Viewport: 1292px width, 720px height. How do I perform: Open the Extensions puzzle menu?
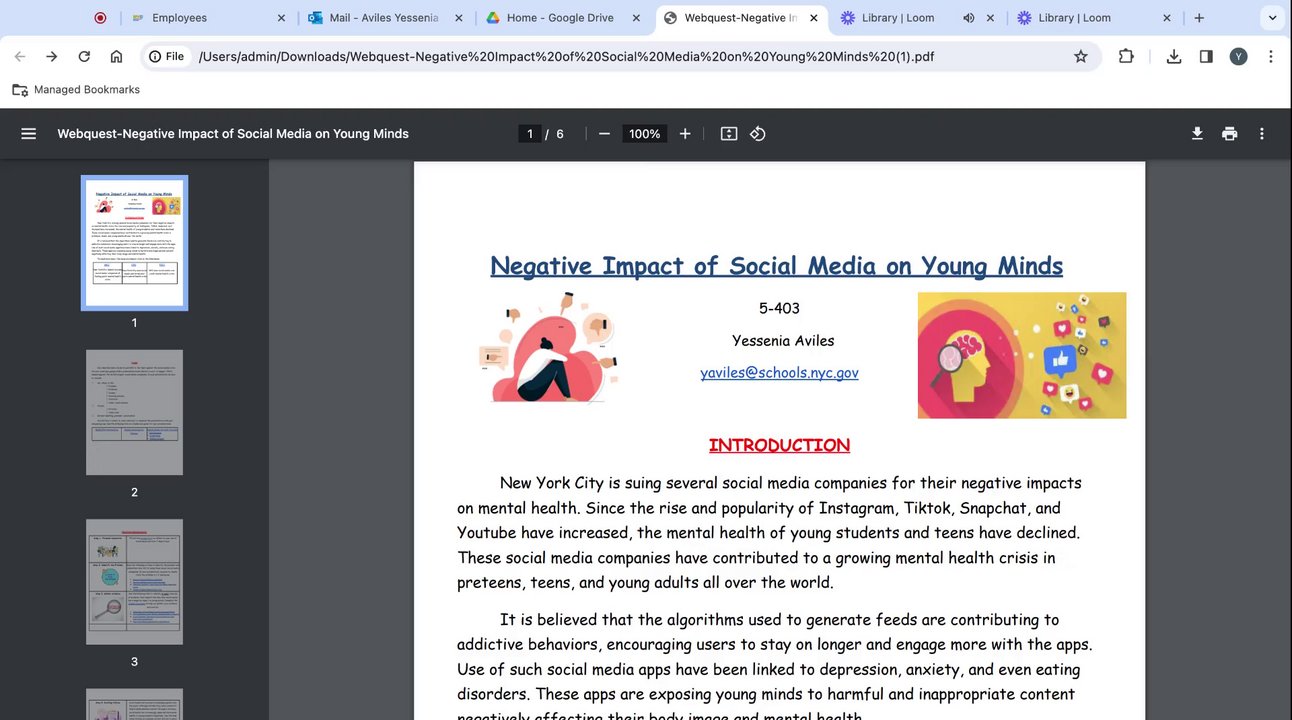[1126, 57]
